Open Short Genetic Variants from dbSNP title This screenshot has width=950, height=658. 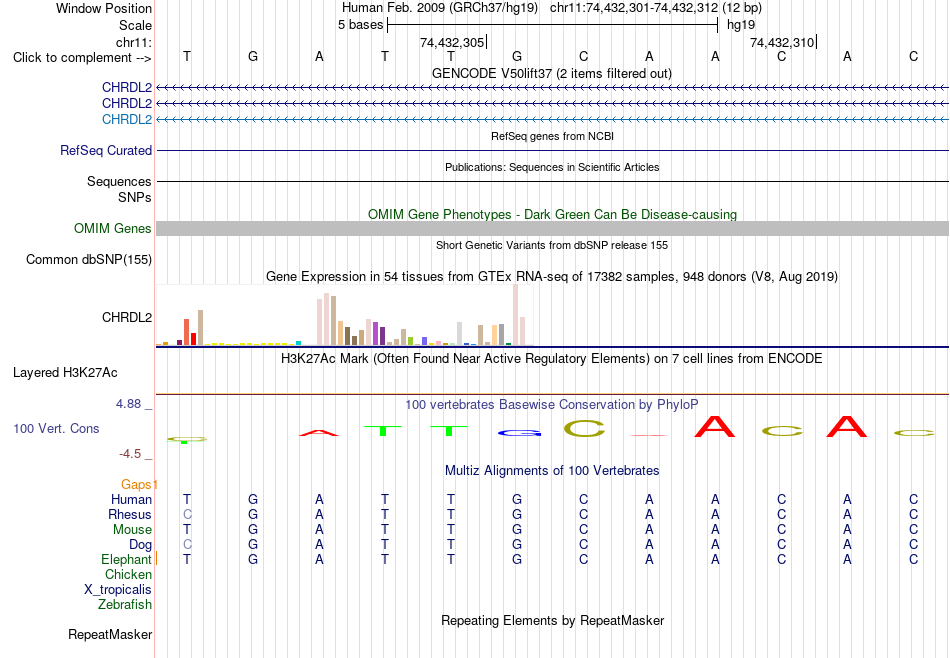552,245
